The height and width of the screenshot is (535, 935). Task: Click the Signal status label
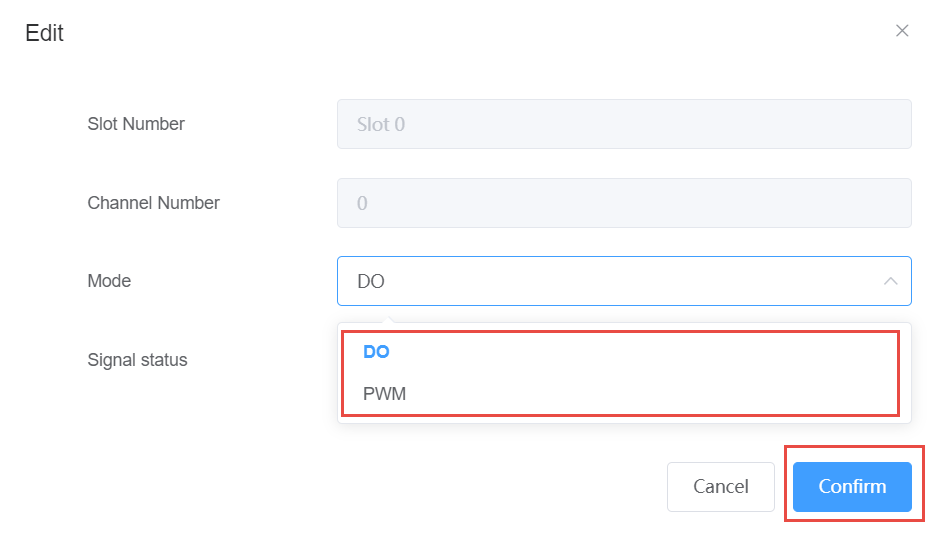[137, 360]
